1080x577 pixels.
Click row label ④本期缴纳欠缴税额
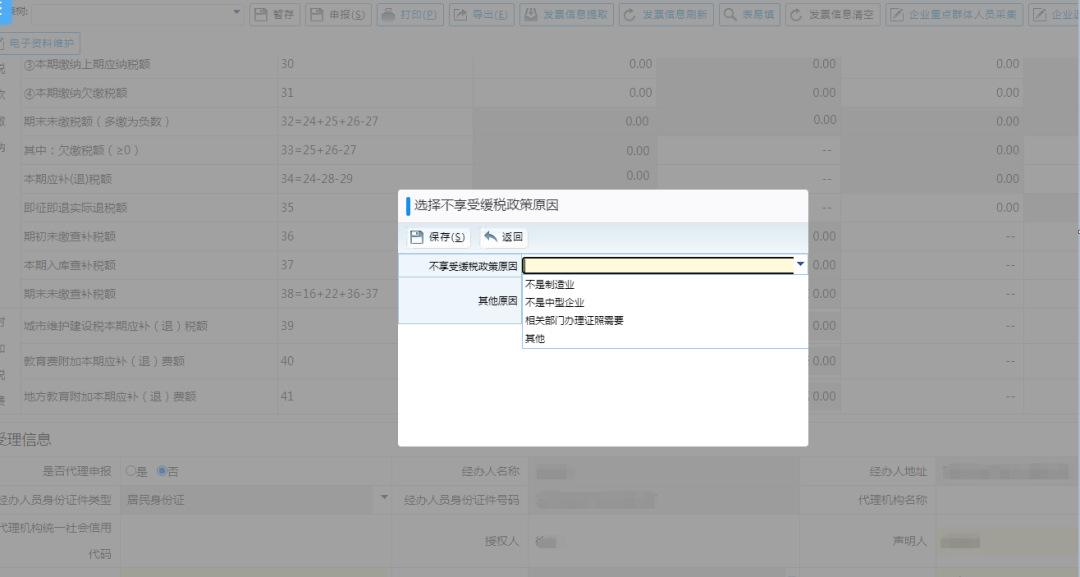click(75, 93)
